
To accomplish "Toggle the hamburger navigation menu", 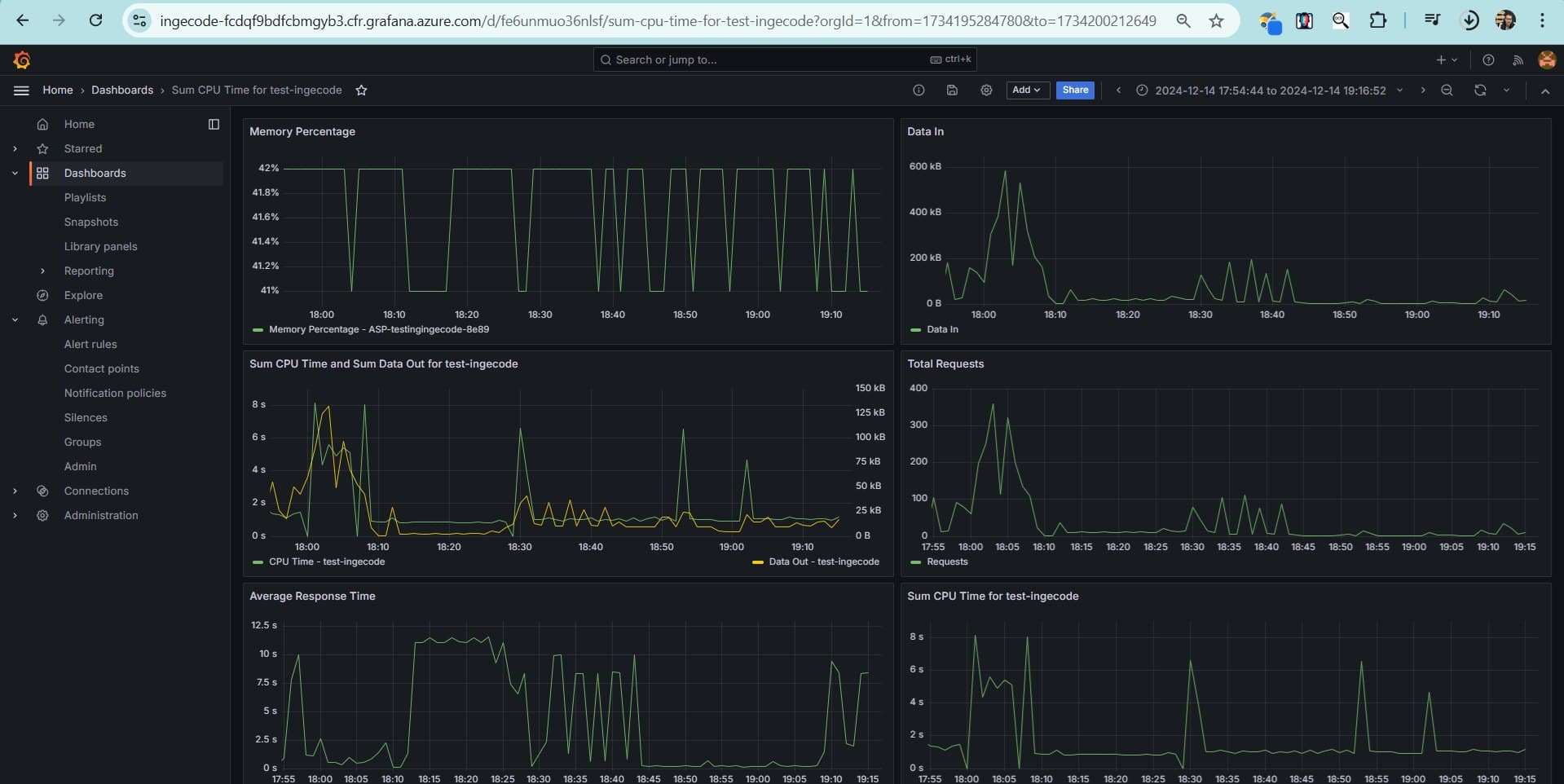I will (21, 90).
